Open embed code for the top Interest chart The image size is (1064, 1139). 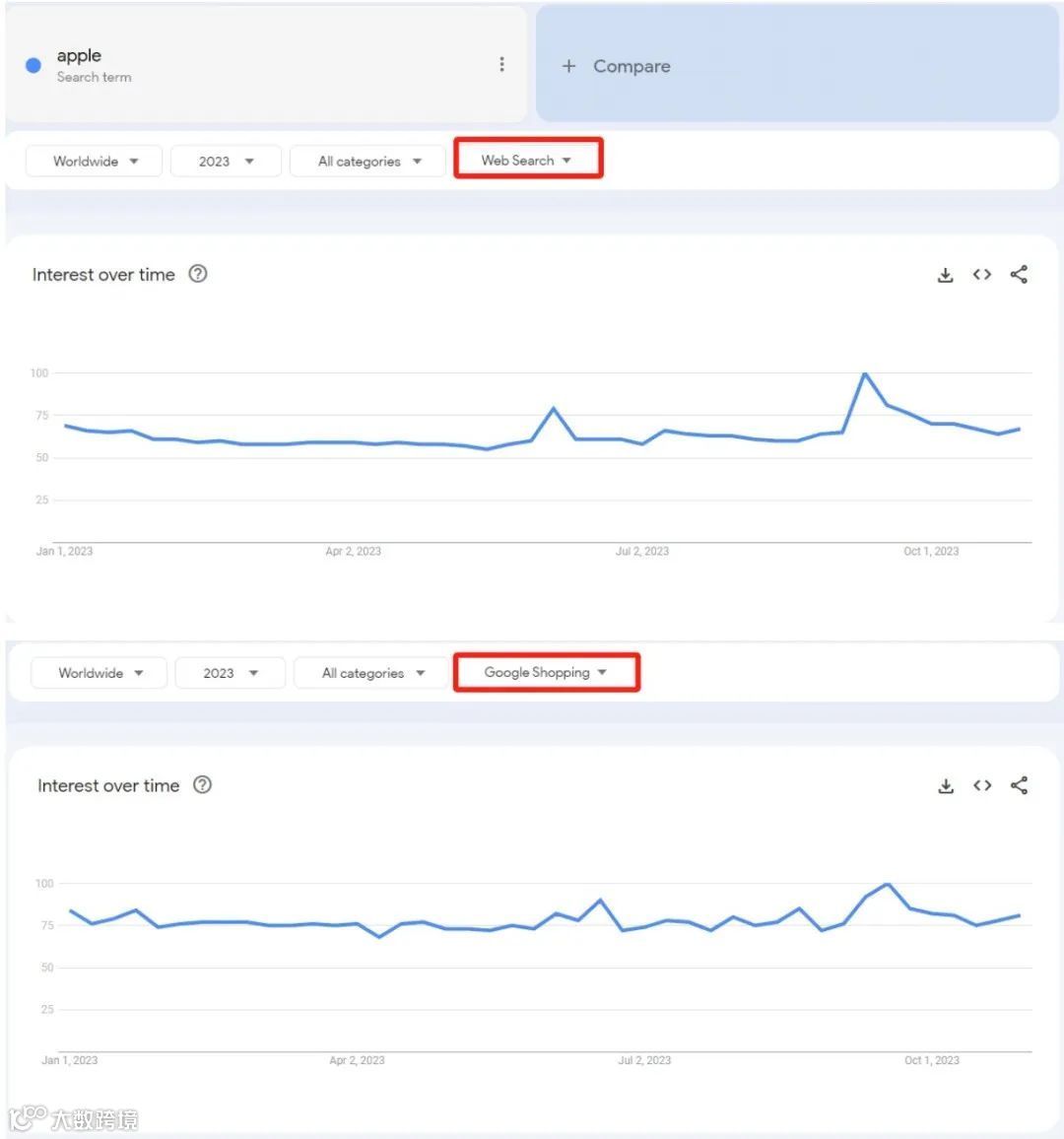point(981,275)
